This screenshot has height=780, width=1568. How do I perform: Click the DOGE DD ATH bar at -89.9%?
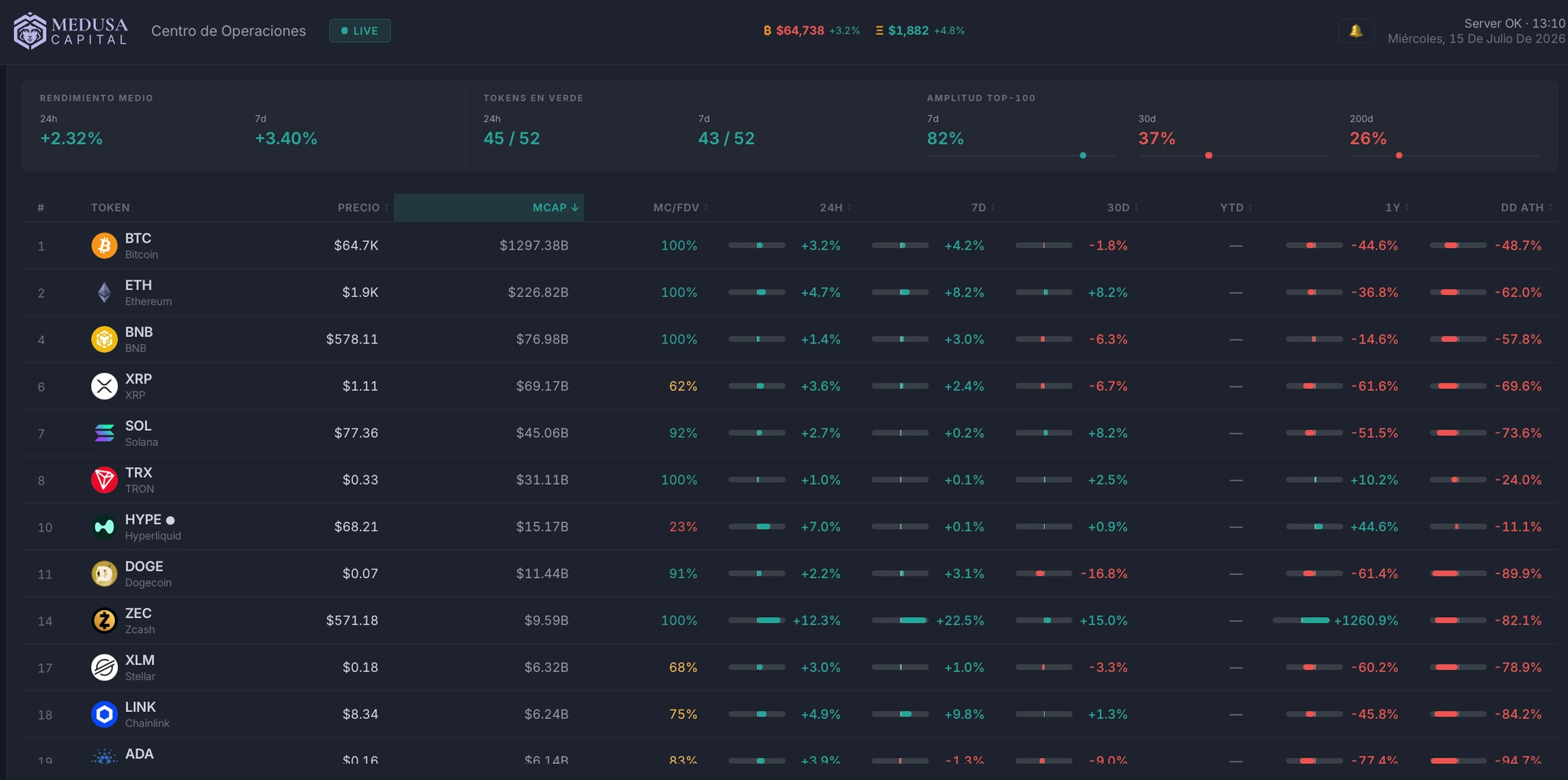1458,573
